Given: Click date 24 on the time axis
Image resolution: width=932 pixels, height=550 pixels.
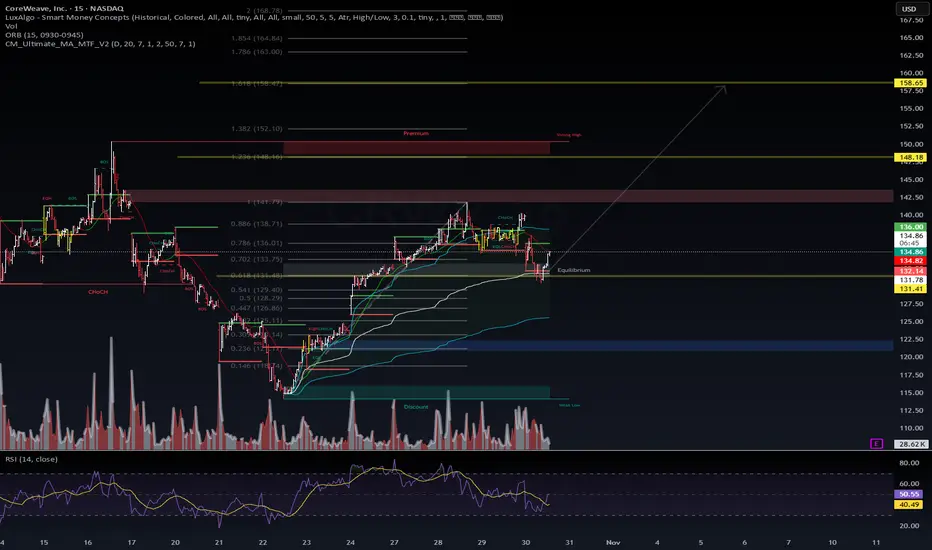Looking at the screenshot, I should click(351, 542).
